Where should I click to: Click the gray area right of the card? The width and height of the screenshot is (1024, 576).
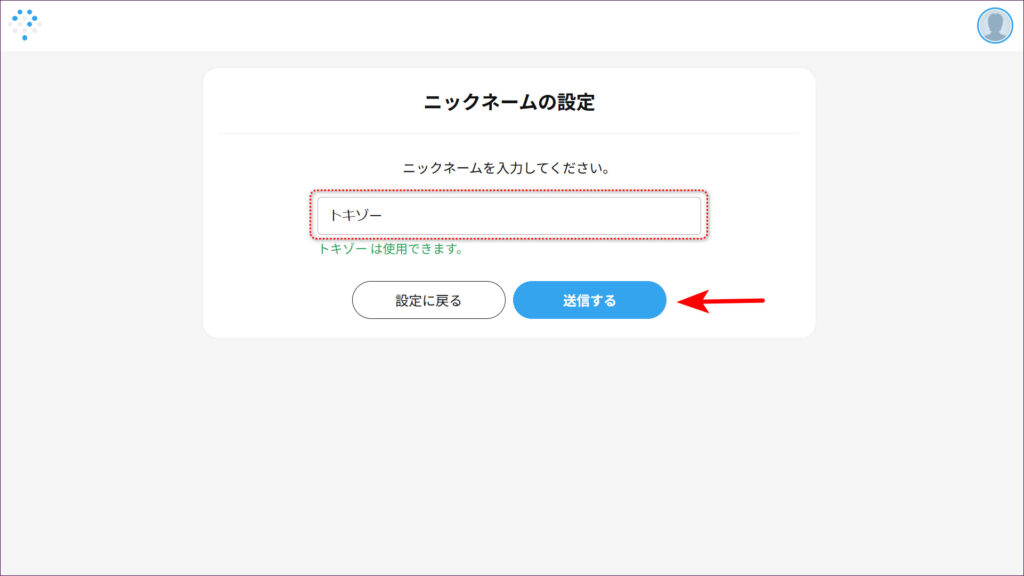pos(920,250)
